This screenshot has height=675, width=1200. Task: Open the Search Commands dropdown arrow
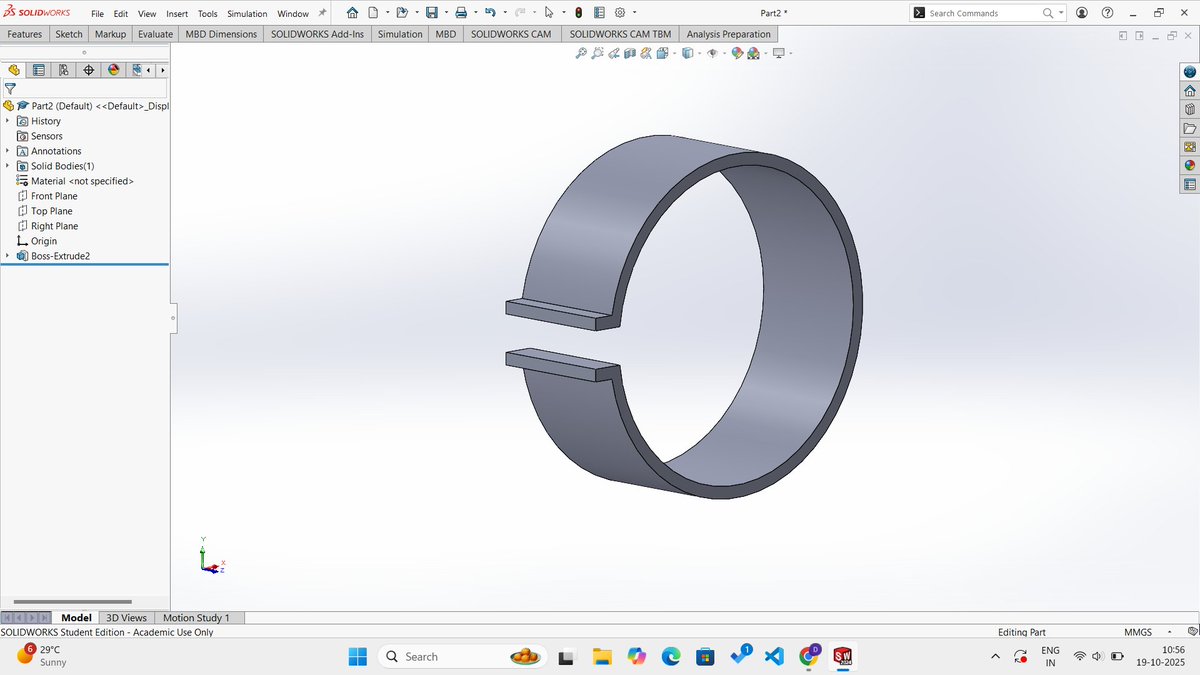pyautogui.click(x=1061, y=13)
